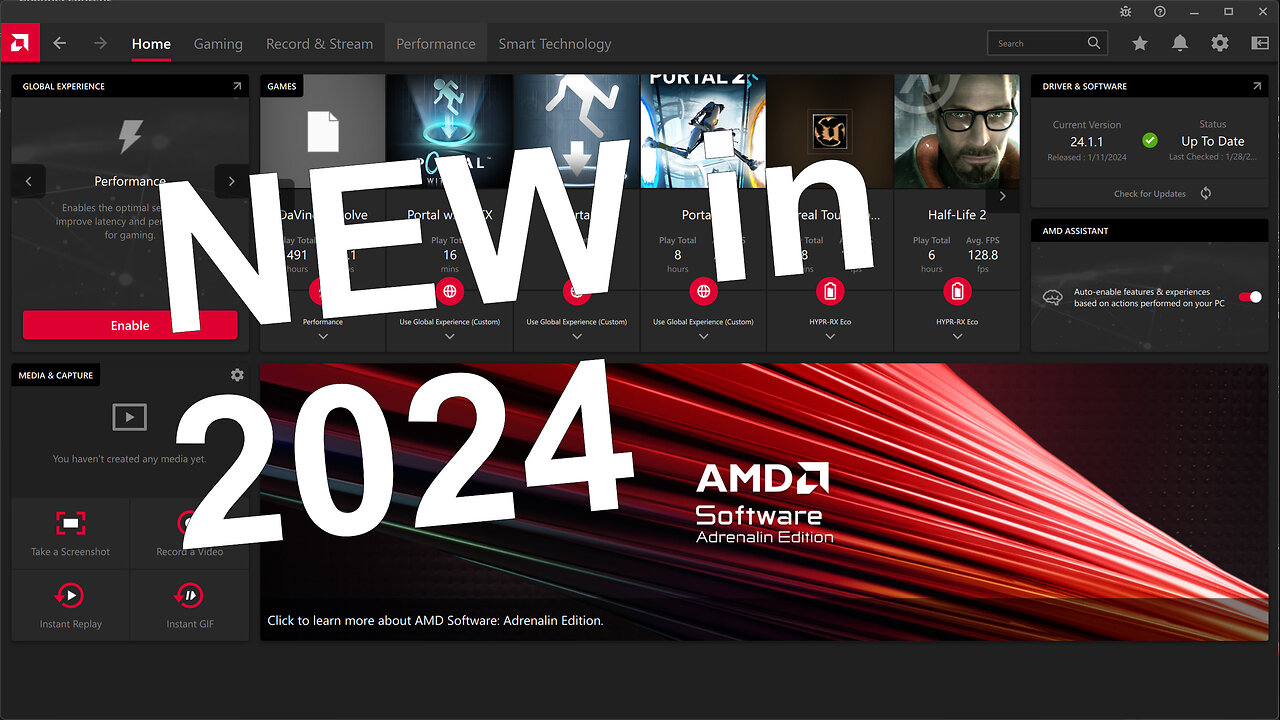Click Half-Life 2 average FPS 128.8

(x=983, y=255)
